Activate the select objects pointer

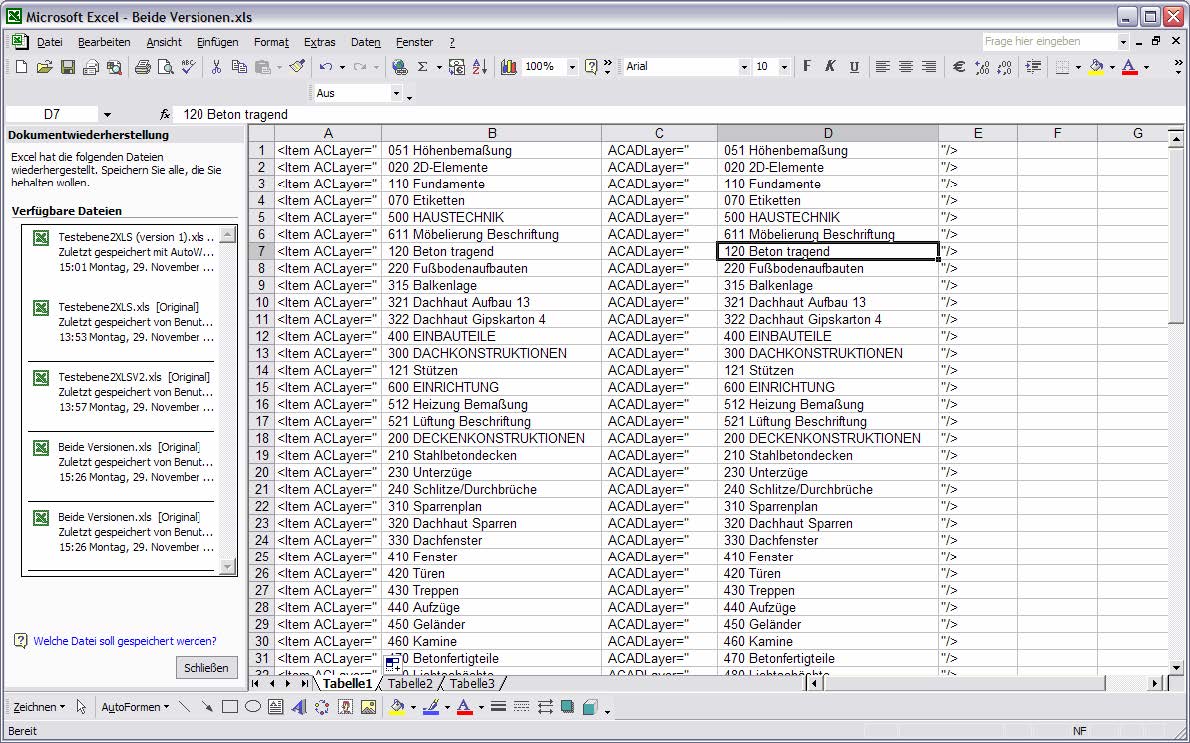pyautogui.click(x=81, y=707)
